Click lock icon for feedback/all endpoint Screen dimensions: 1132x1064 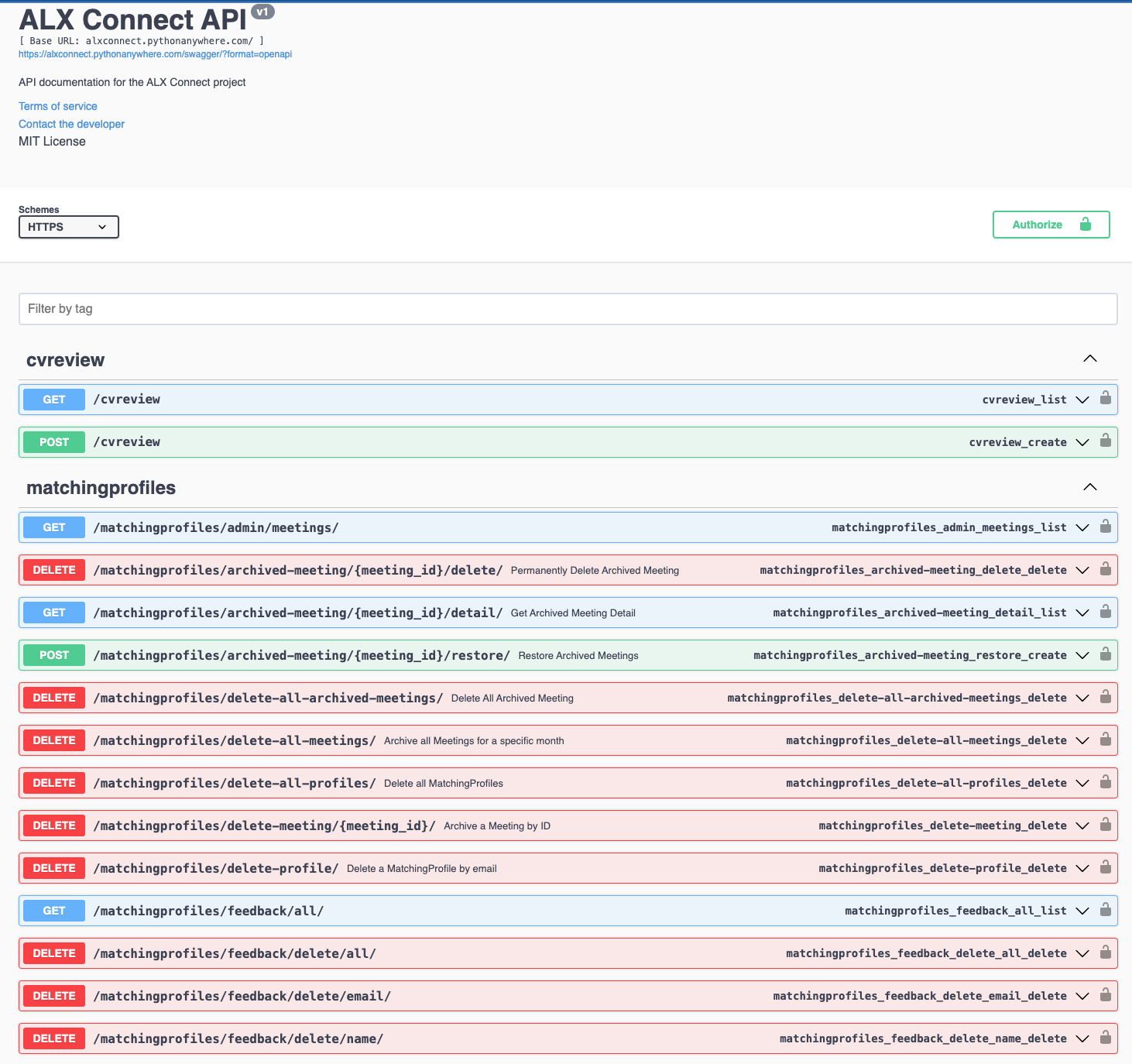coord(1106,909)
